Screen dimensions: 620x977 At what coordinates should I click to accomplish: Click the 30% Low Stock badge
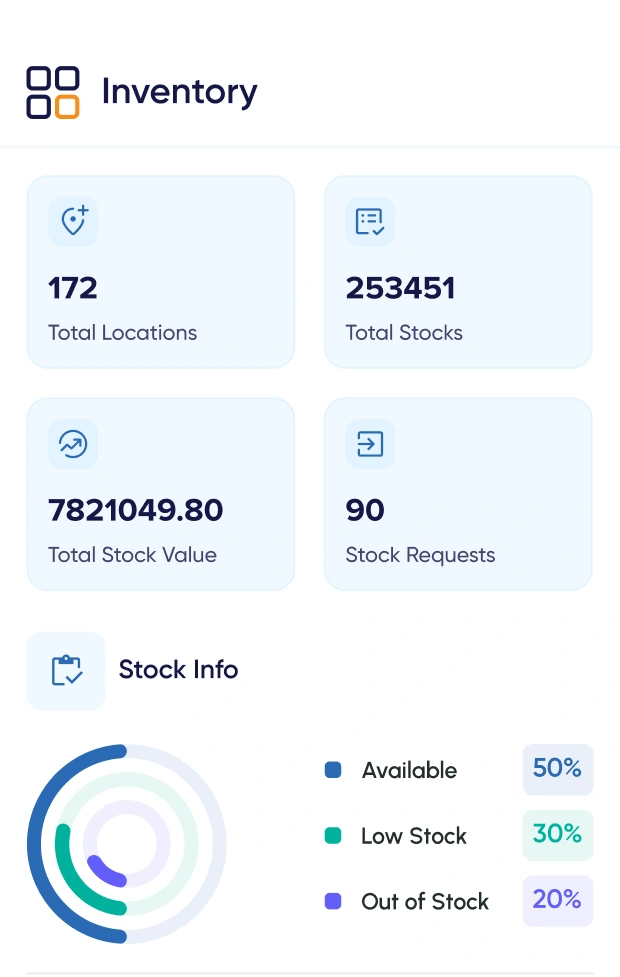point(557,835)
